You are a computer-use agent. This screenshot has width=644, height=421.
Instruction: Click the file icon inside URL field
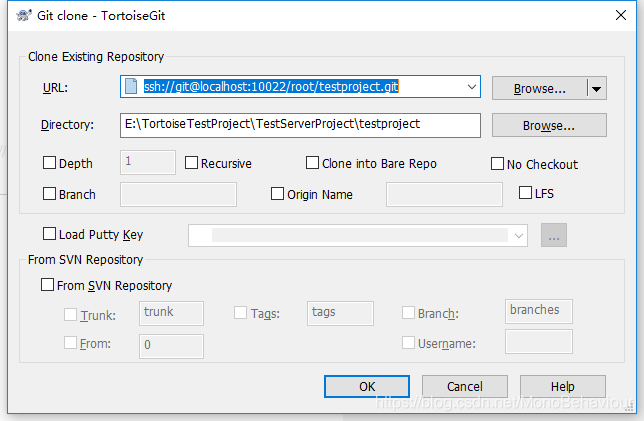(131, 86)
